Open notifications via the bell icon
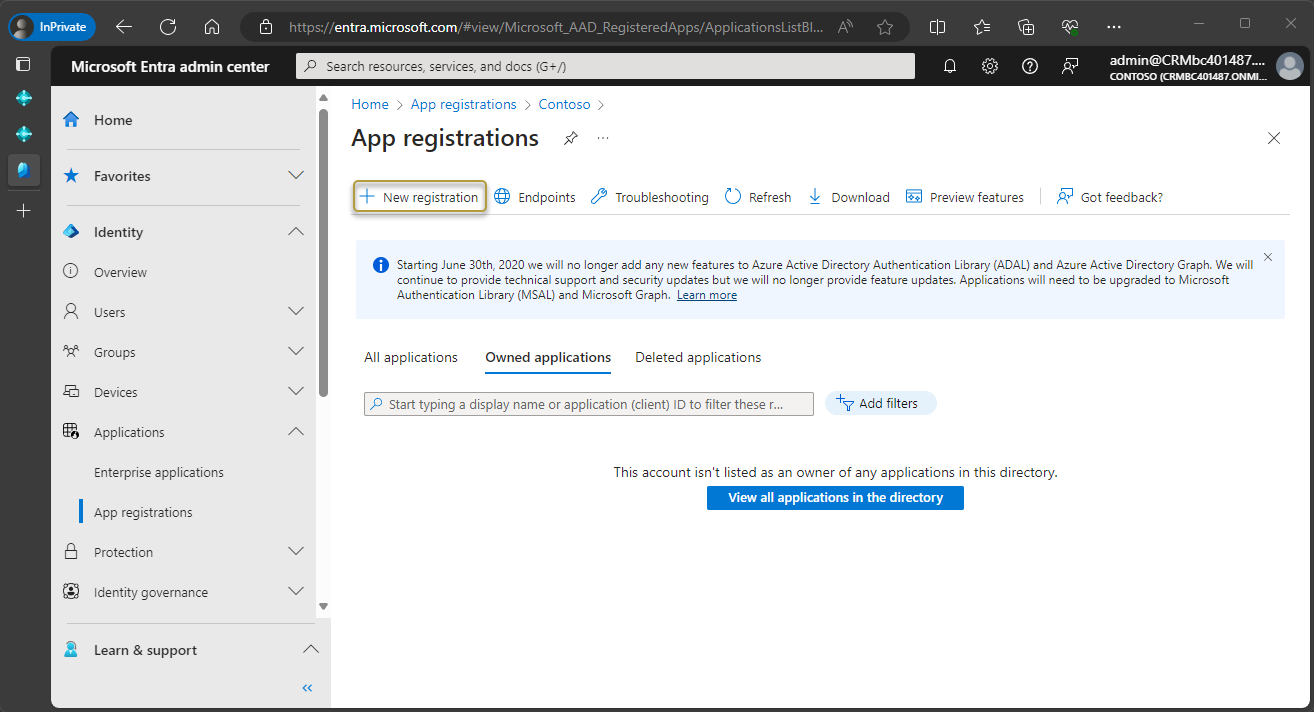 [949, 65]
